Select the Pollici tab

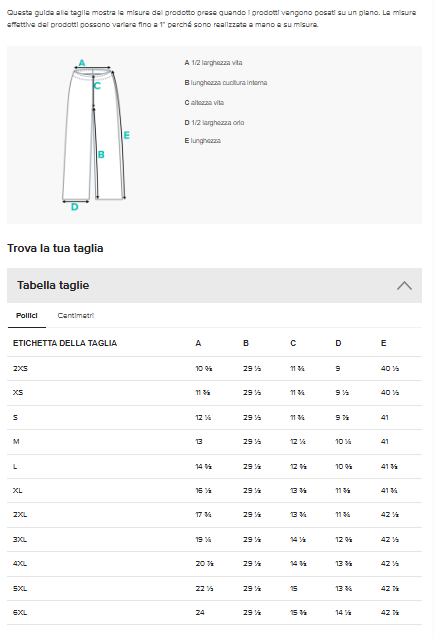click(x=26, y=315)
